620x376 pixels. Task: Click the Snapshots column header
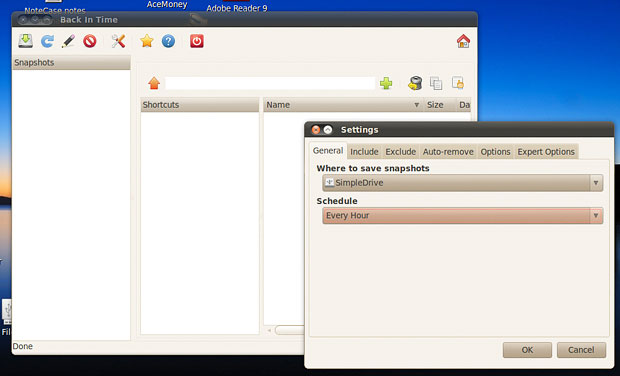(x=72, y=63)
